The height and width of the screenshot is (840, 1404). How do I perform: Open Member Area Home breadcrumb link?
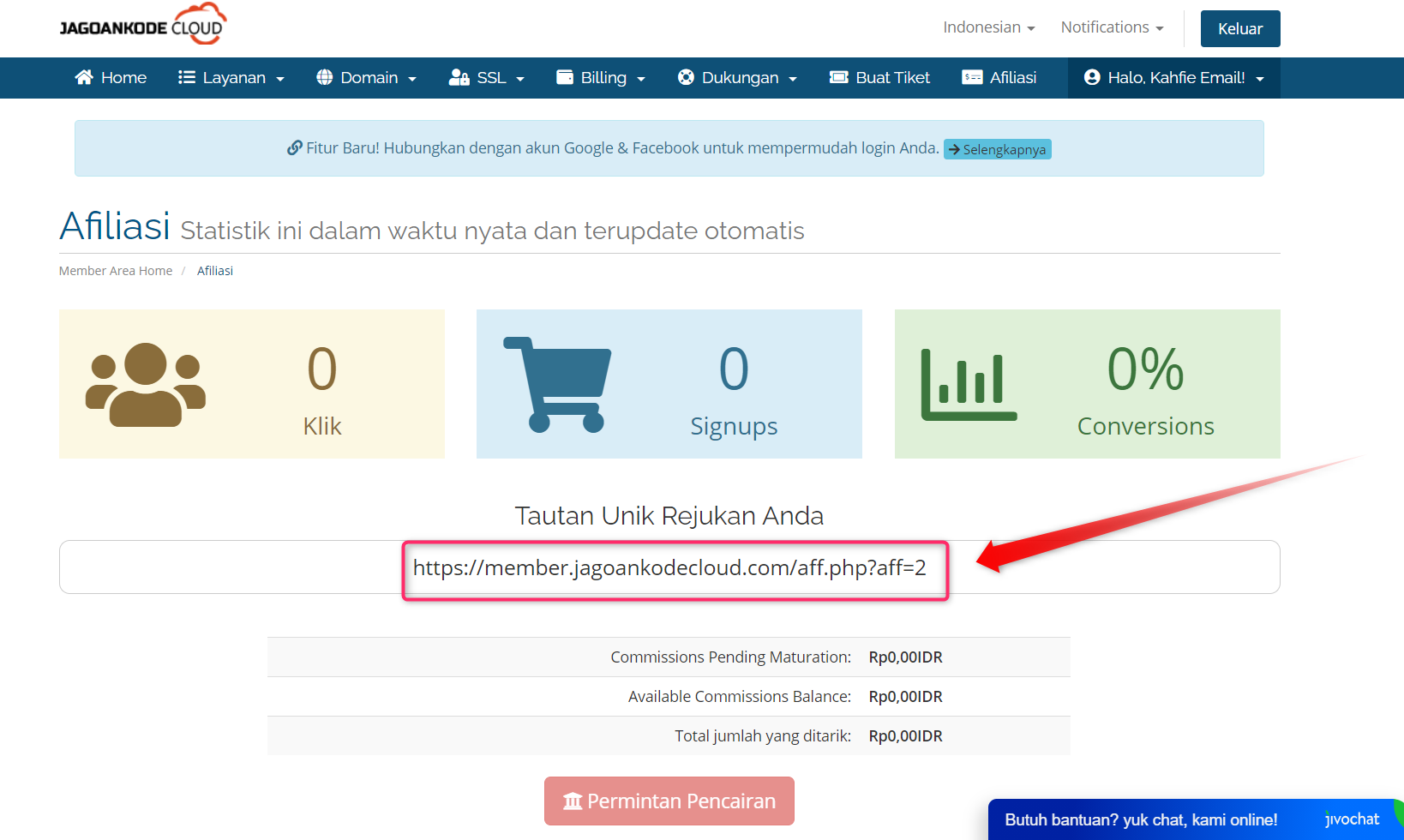click(x=116, y=271)
